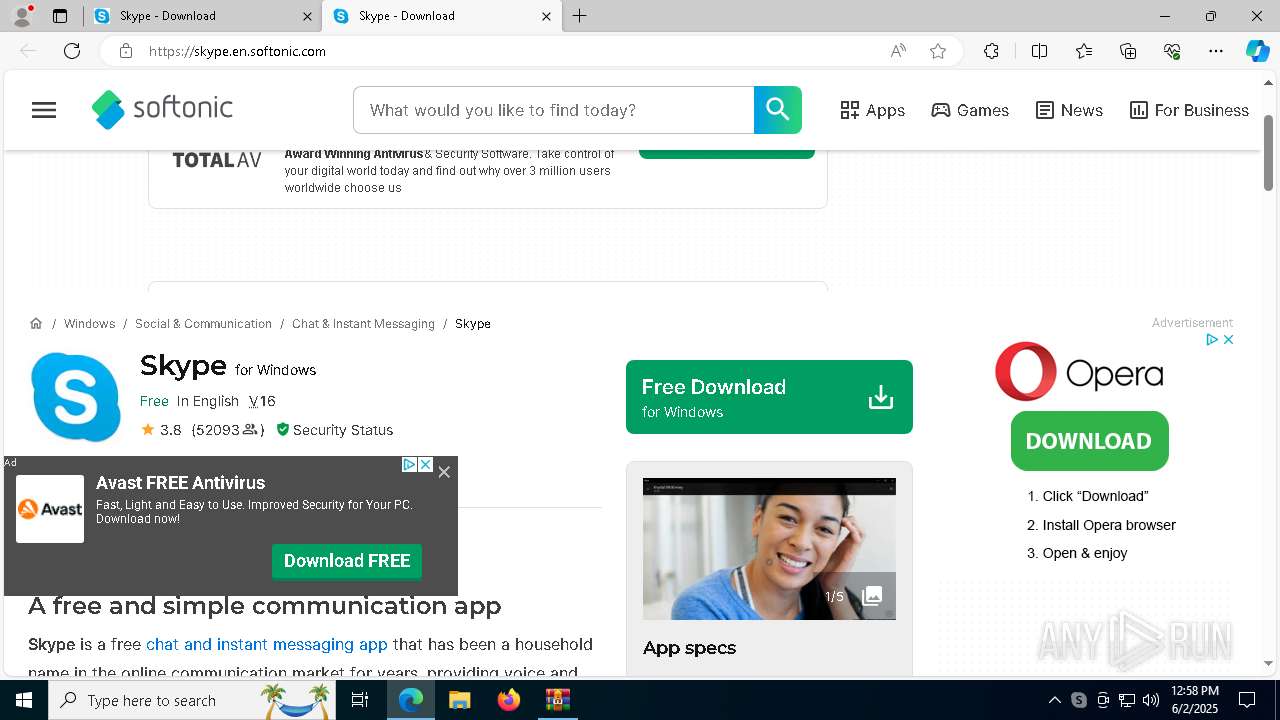Open WinRAR from the taskbar
Viewport: 1280px width, 720px height.
(558, 700)
